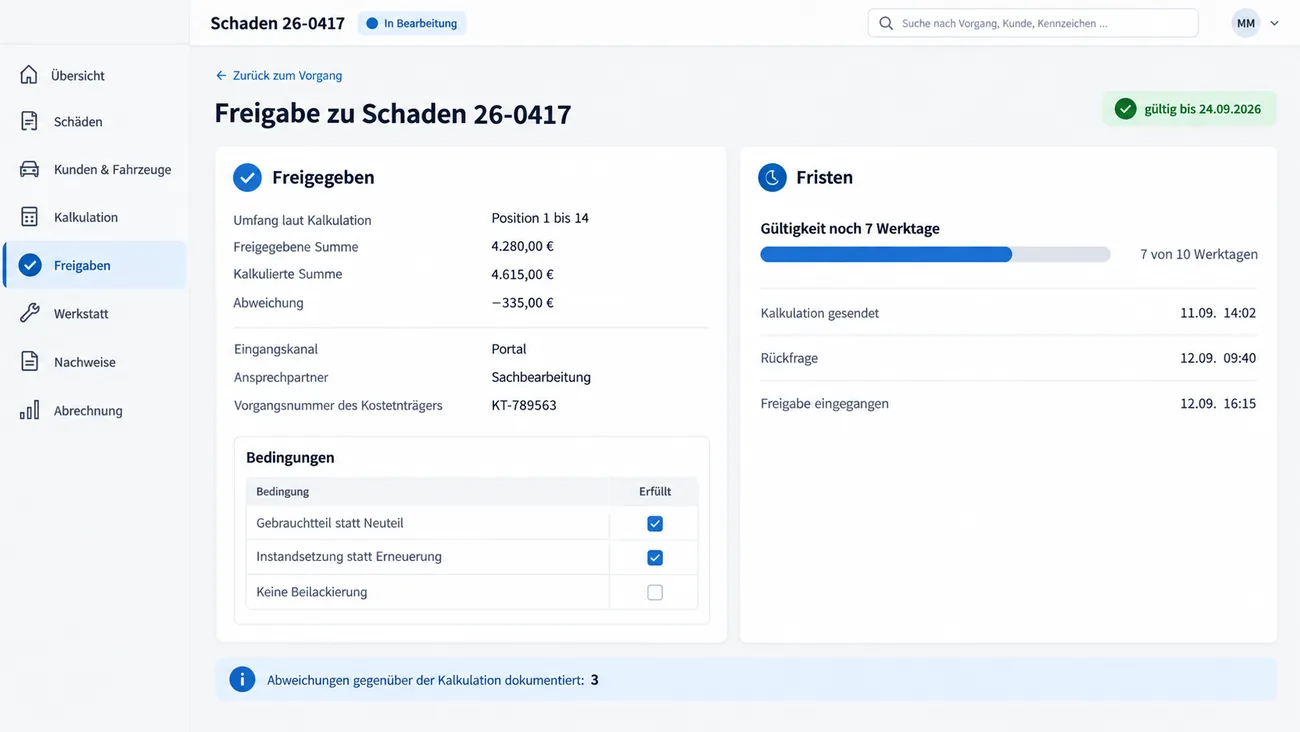
Task: Click the Gebrauchtteil statt Neuteil label
Action: click(x=330, y=523)
